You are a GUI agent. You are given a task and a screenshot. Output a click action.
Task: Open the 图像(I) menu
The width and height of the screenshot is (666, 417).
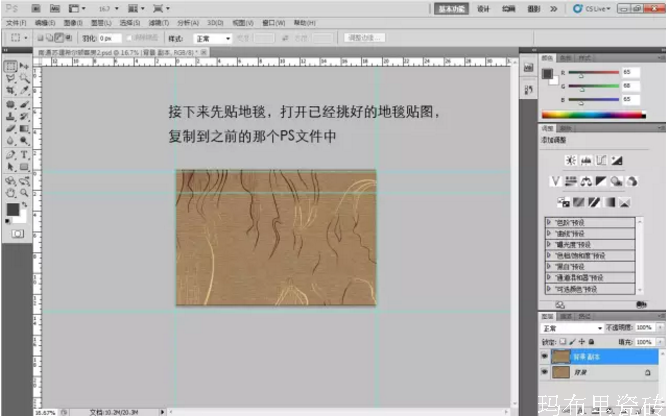coord(73,23)
